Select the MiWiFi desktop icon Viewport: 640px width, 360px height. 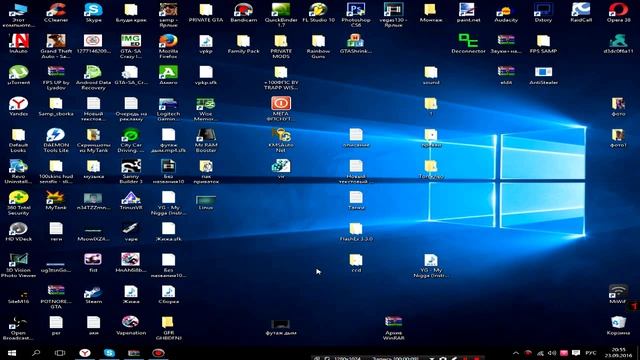pyautogui.click(x=618, y=294)
